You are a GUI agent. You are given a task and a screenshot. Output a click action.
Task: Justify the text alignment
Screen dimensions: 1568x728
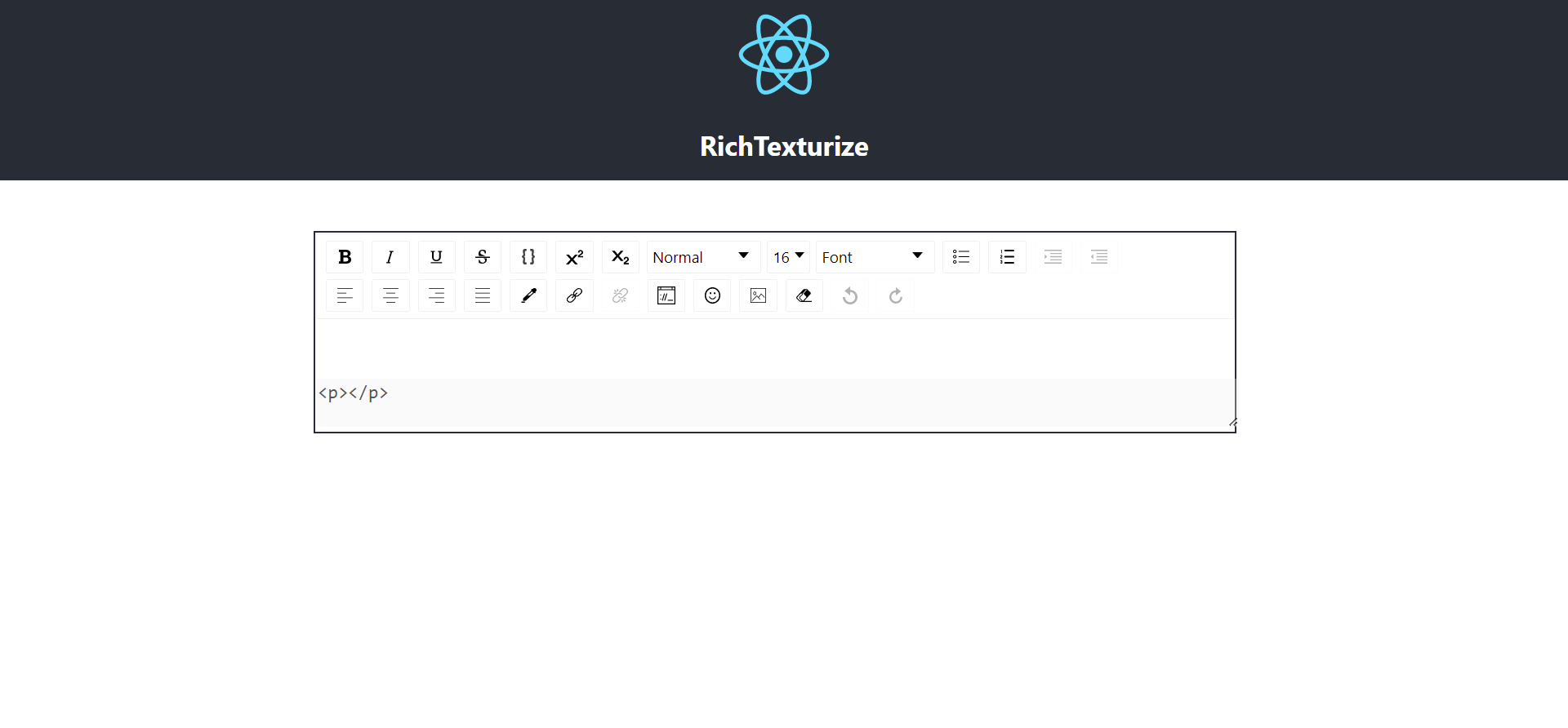point(483,295)
